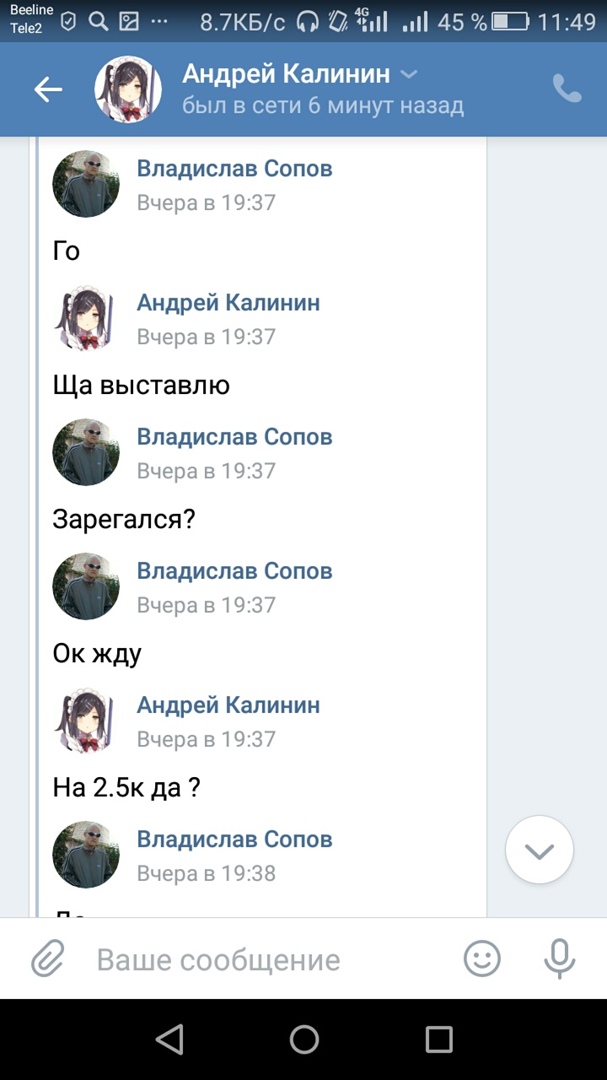The width and height of the screenshot is (607, 1080).
Task: Open the attachment paperclip menu
Action: coord(47,961)
